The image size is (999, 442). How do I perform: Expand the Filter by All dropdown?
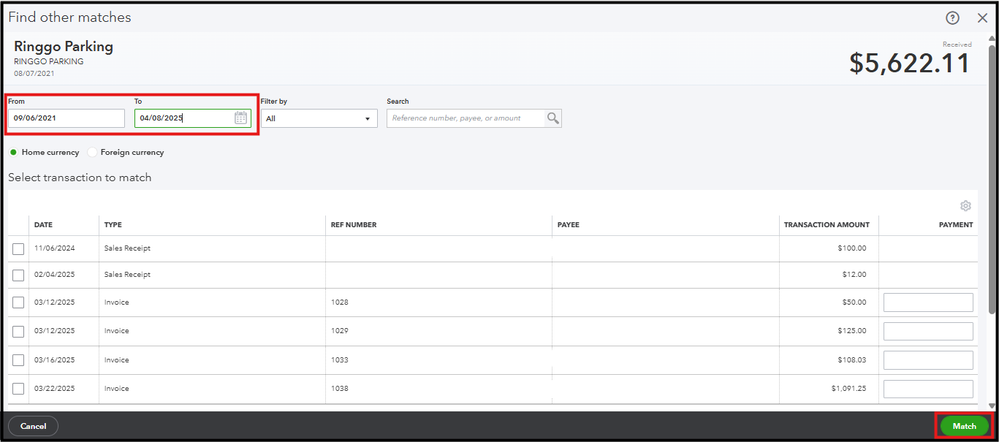point(319,118)
